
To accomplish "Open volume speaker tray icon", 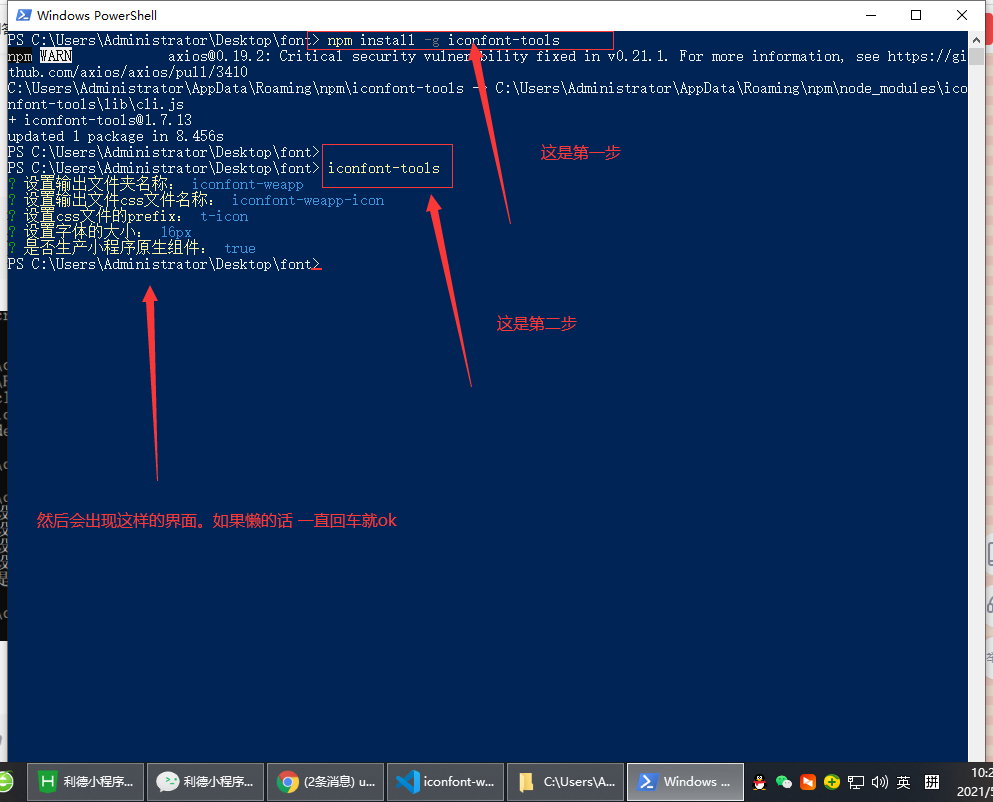I will pyautogui.click(x=880, y=782).
